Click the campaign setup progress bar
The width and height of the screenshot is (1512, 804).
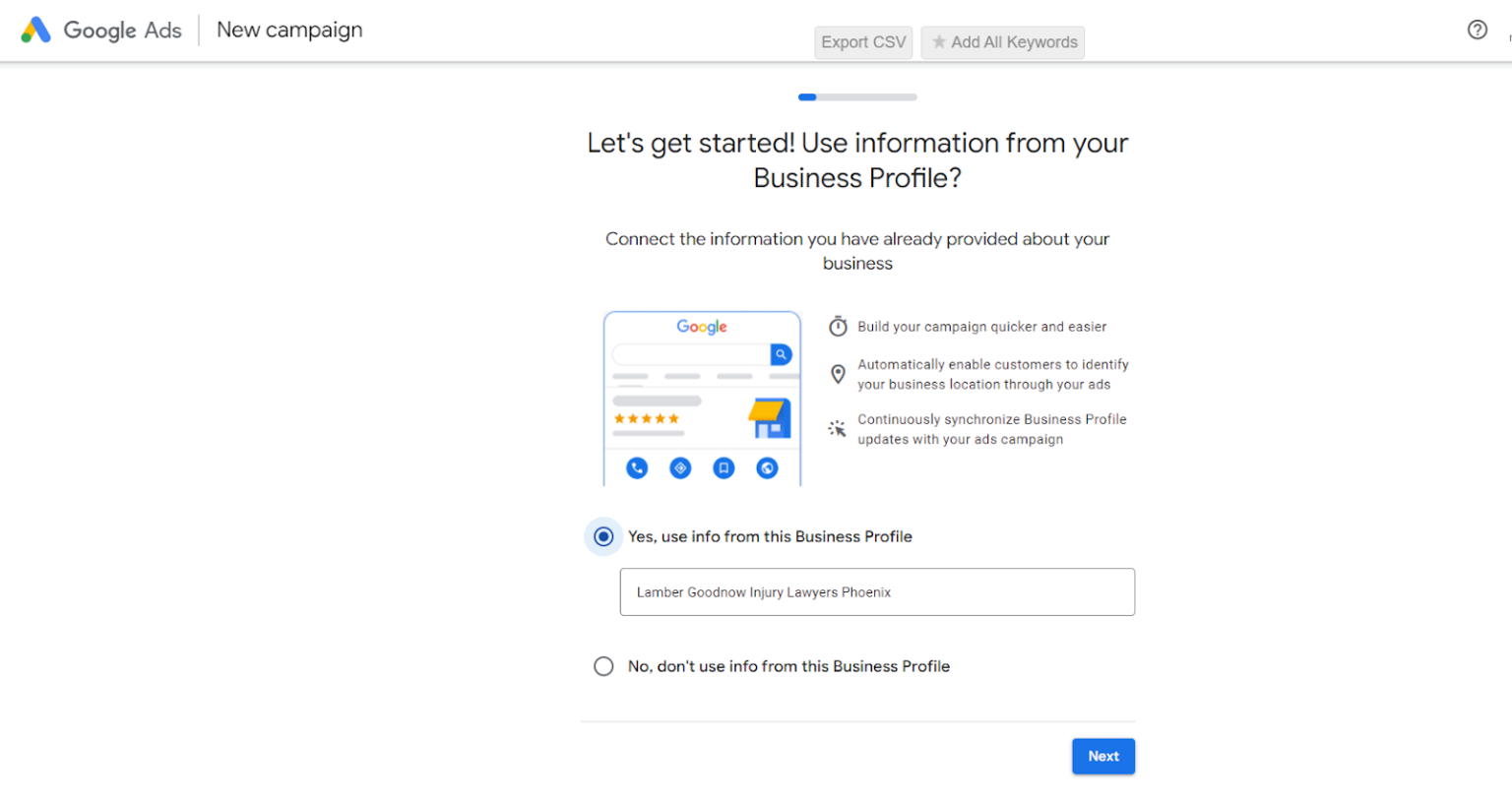coord(857,97)
